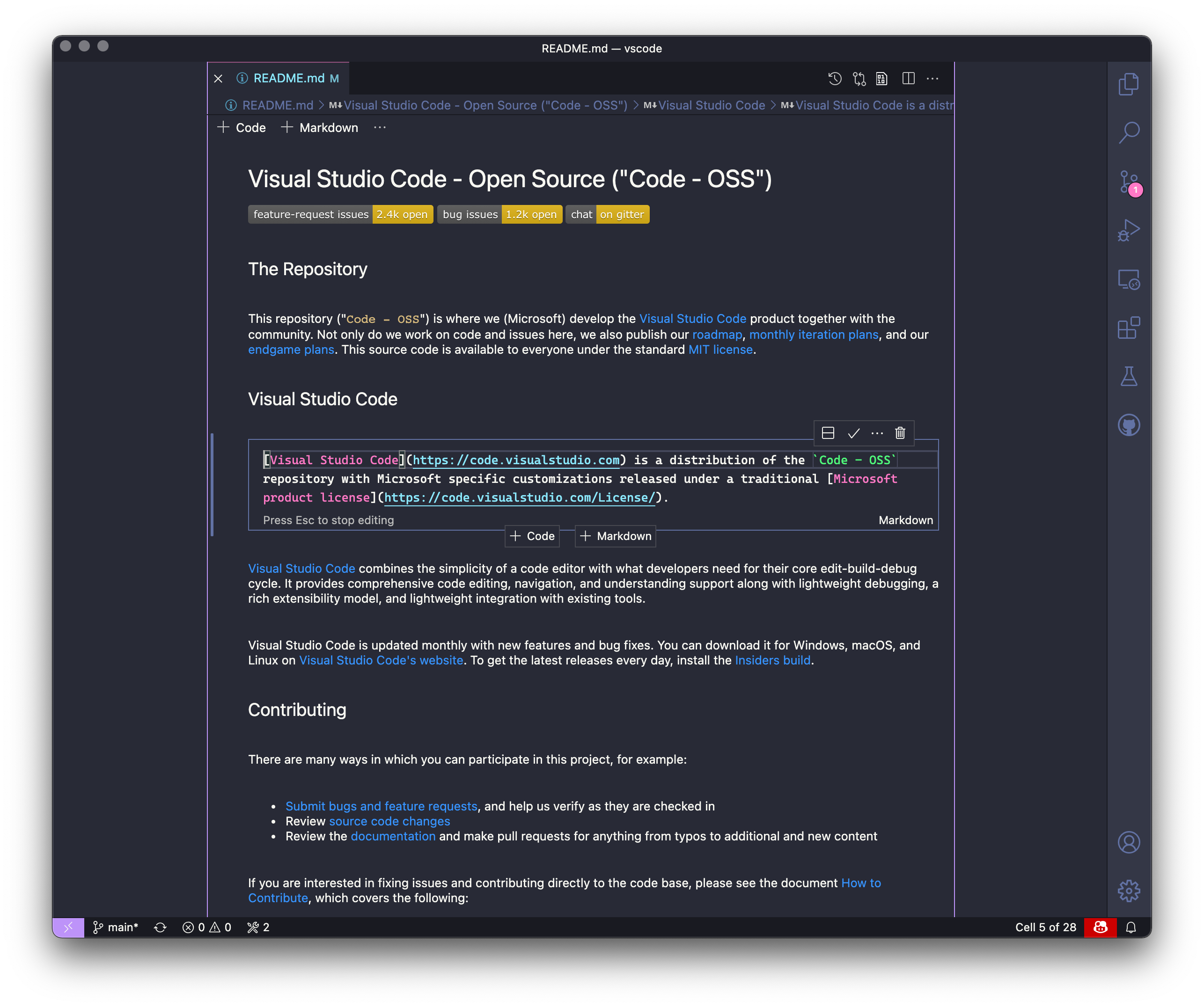The image size is (1204, 1007).
Task: Split the cell using toolbar icon
Action: pos(827,433)
